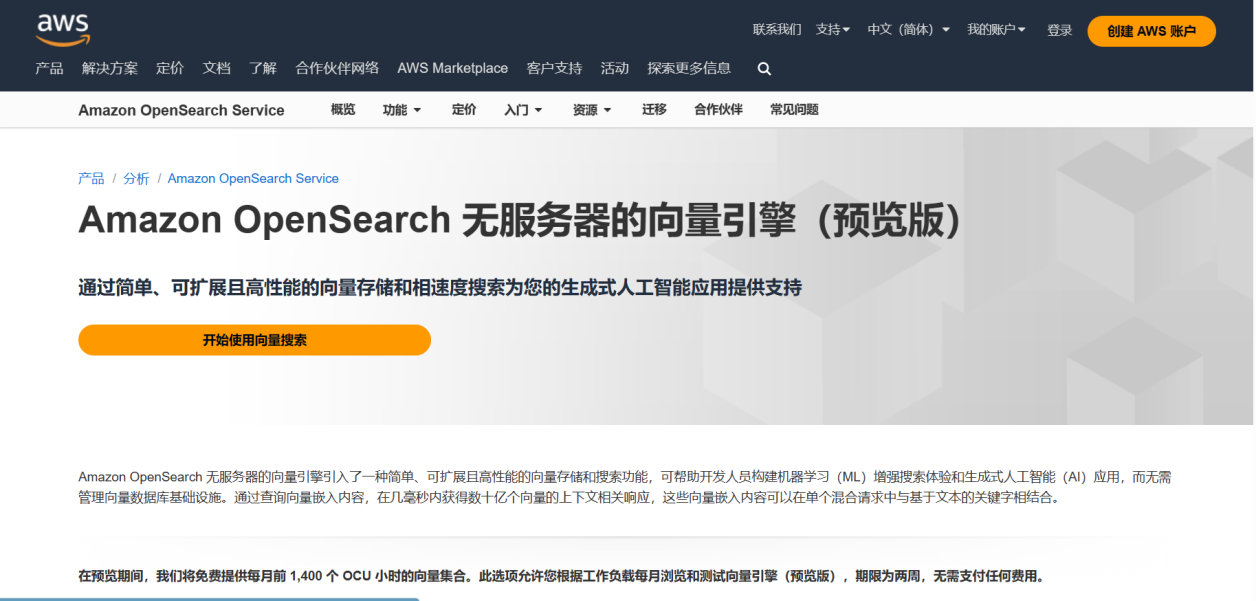
Task: Open the search magnifier icon
Action: coord(764,69)
